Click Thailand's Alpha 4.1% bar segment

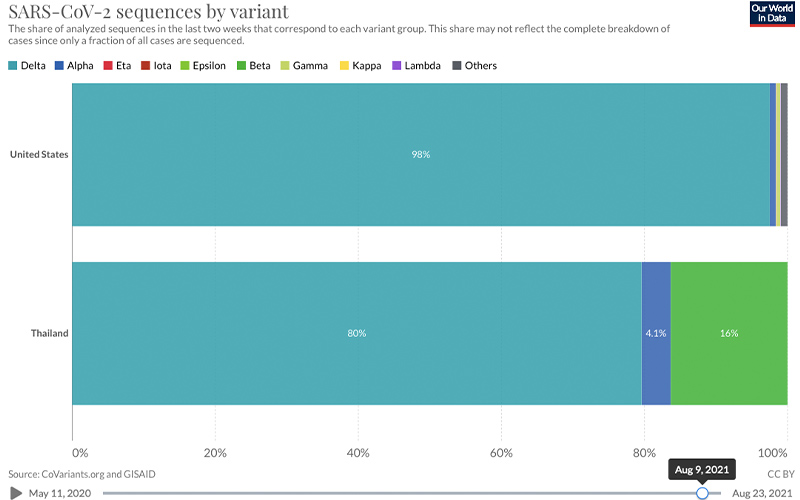point(655,333)
